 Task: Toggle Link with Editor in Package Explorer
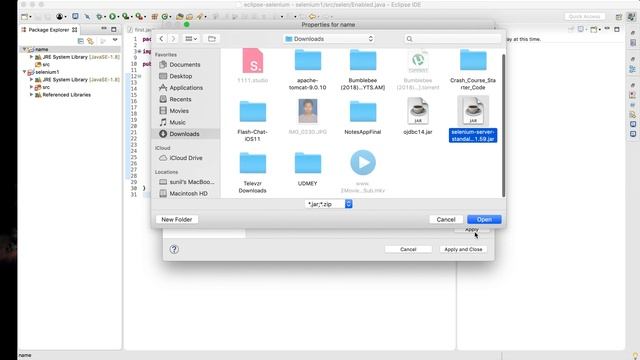(x=90, y=41)
